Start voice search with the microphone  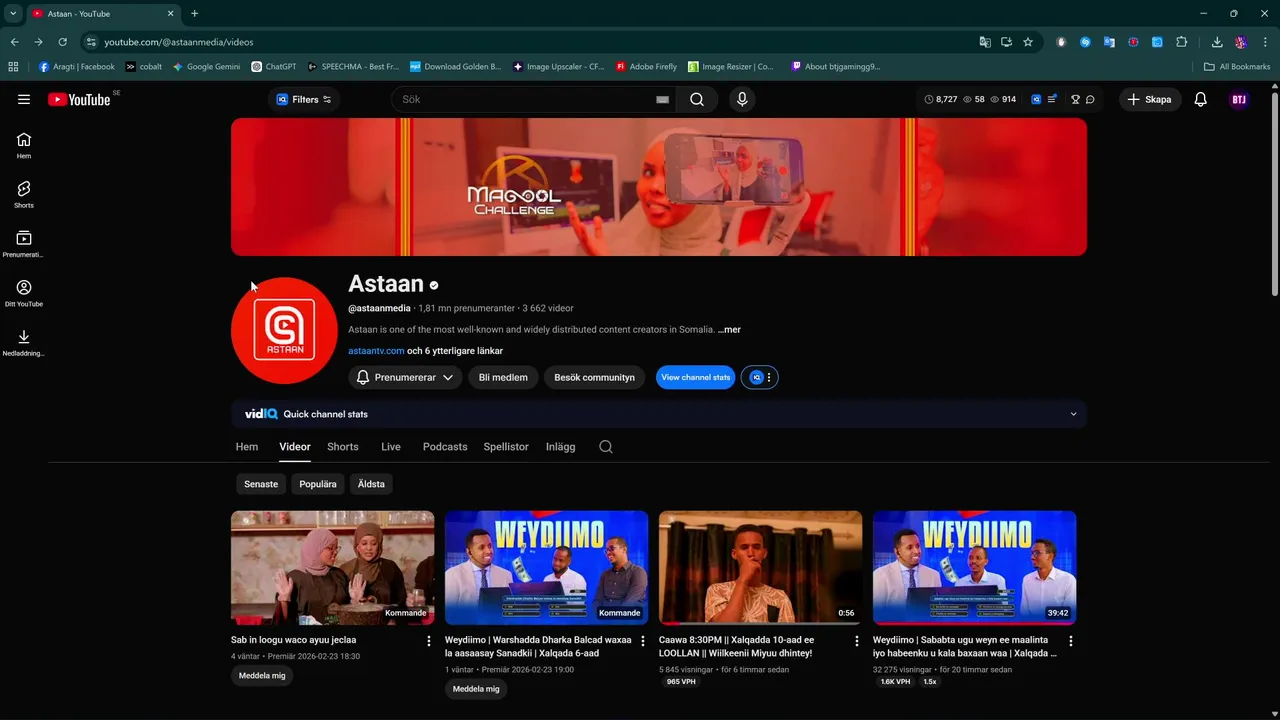click(x=742, y=99)
